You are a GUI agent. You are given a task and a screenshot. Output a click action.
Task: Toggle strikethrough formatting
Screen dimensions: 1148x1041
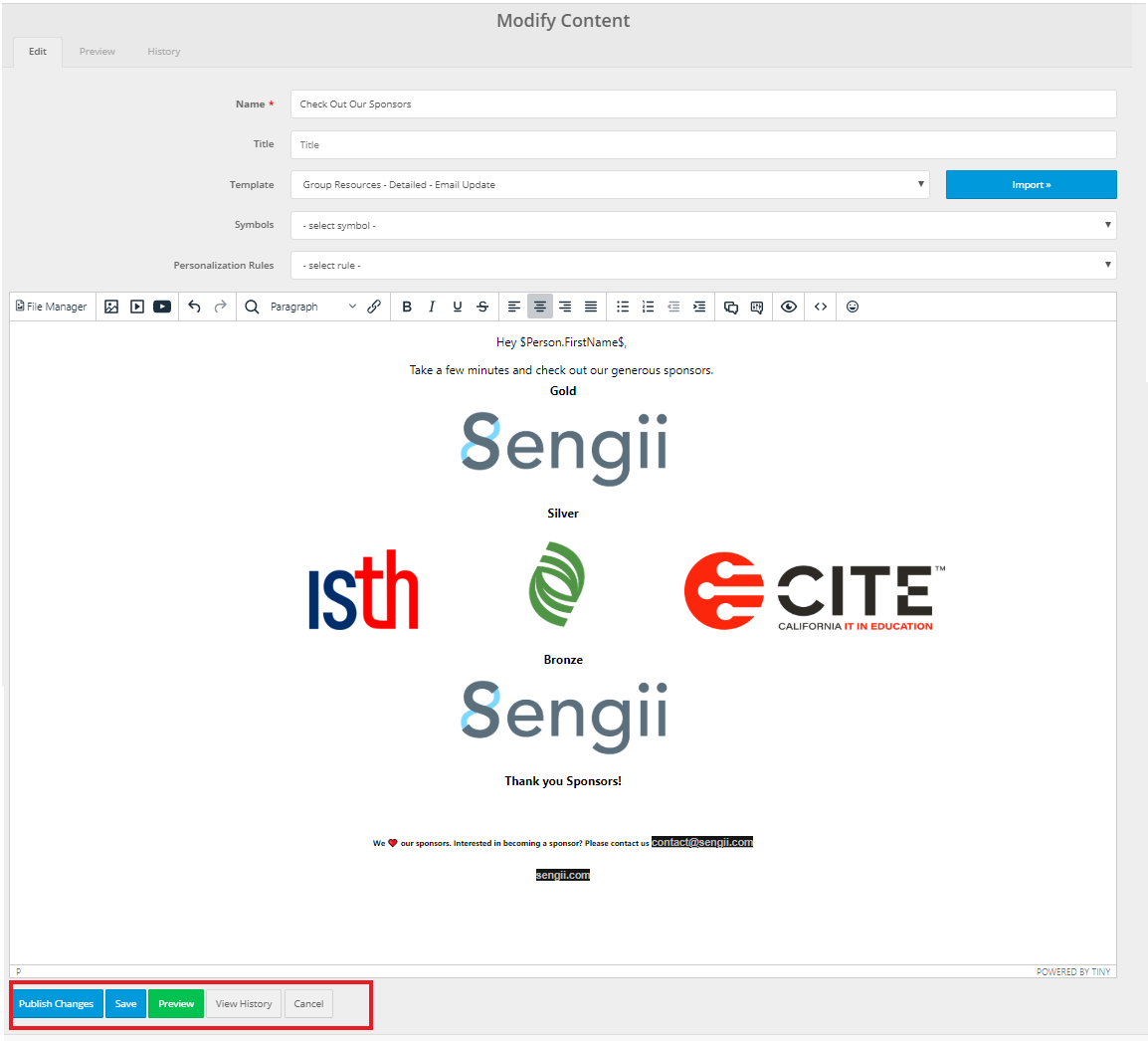pos(482,307)
